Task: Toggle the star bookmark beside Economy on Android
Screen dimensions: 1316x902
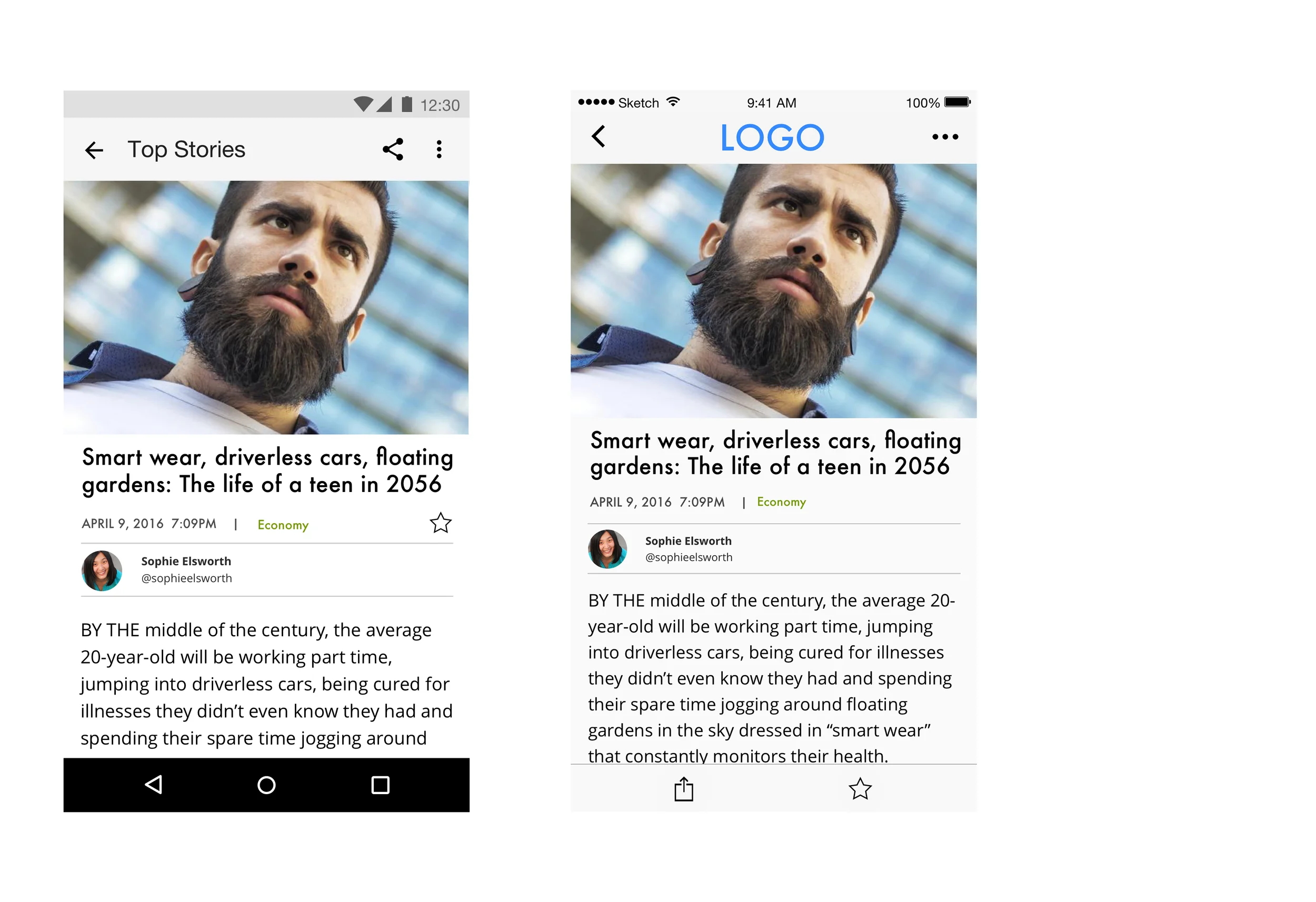Action: tap(440, 523)
